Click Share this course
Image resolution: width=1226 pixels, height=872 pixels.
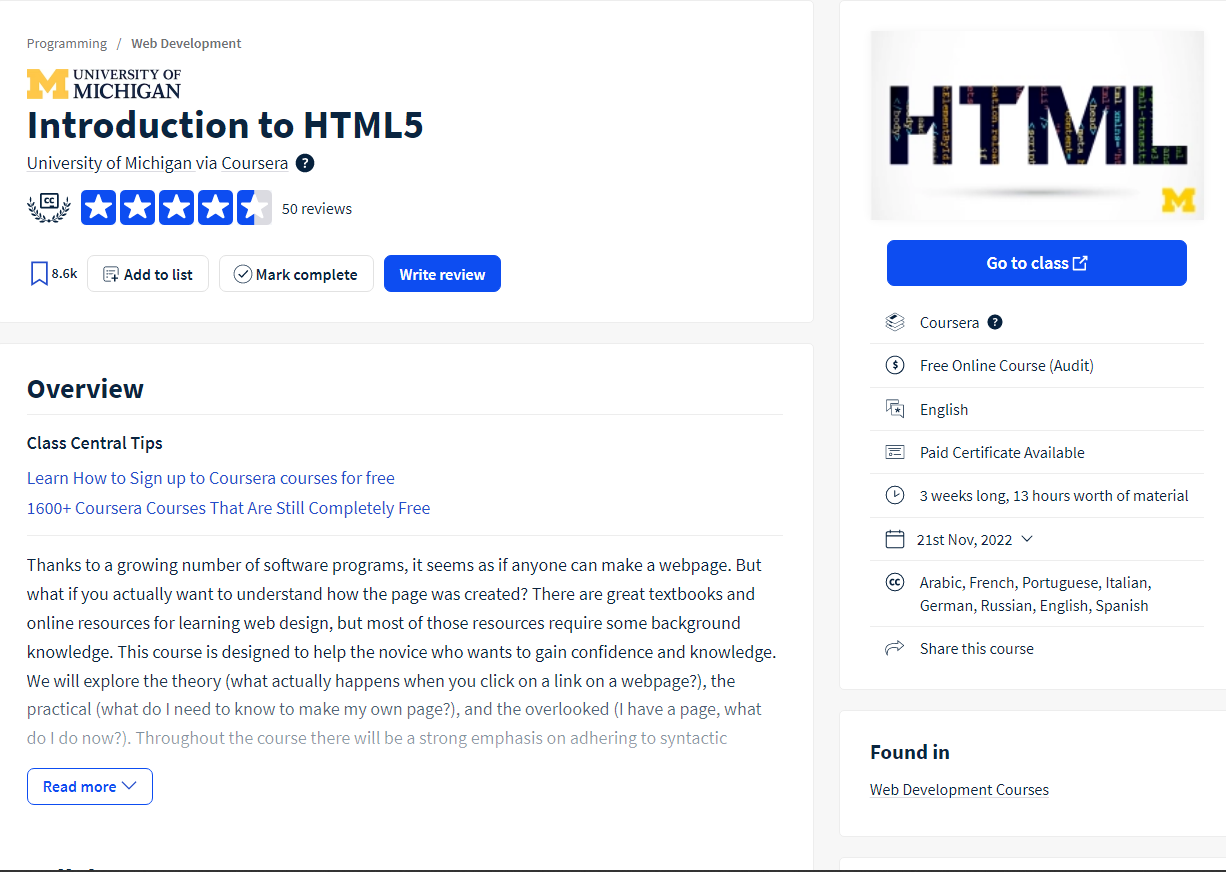tap(977, 648)
